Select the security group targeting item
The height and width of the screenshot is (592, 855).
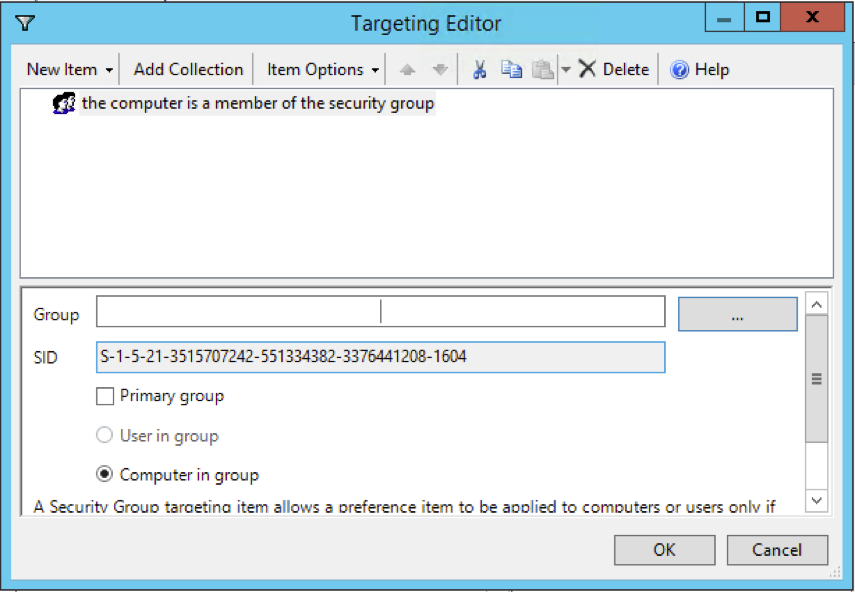(x=257, y=103)
